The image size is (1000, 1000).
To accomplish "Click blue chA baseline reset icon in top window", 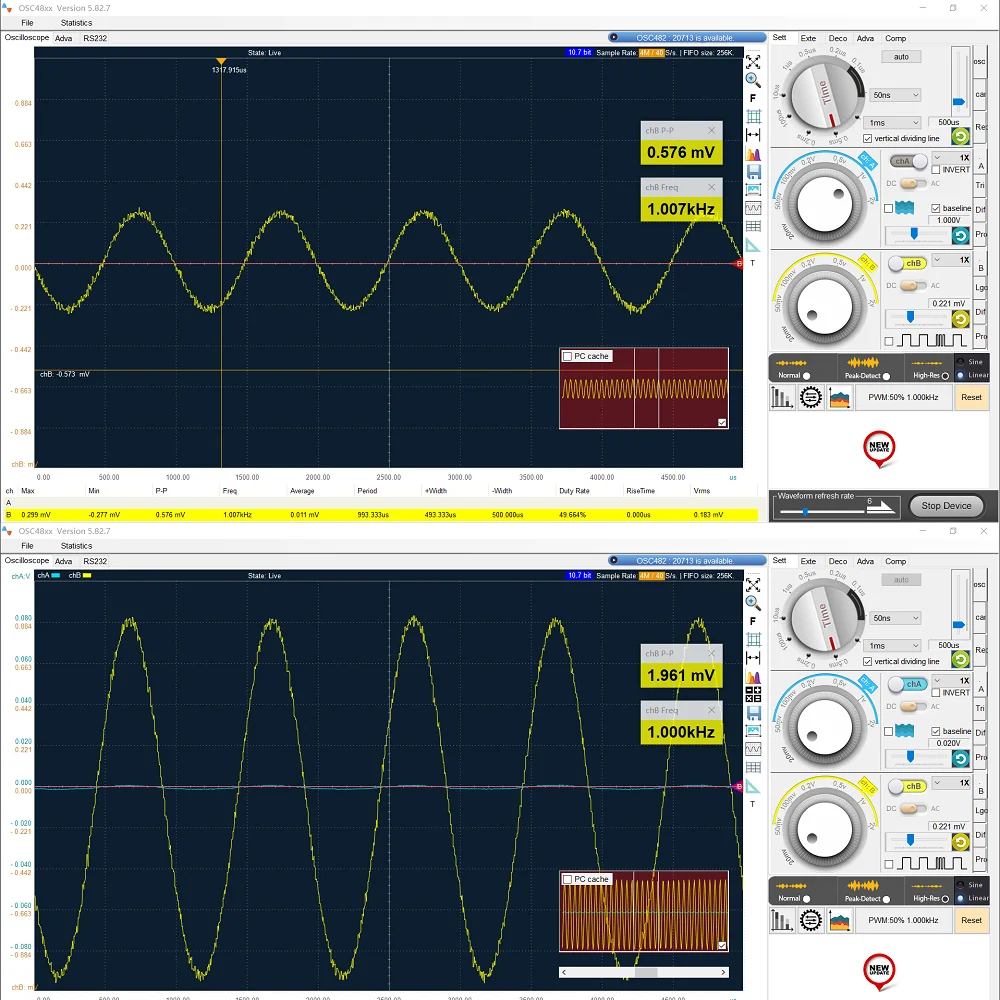I will pyautogui.click(x=960, y=235).
